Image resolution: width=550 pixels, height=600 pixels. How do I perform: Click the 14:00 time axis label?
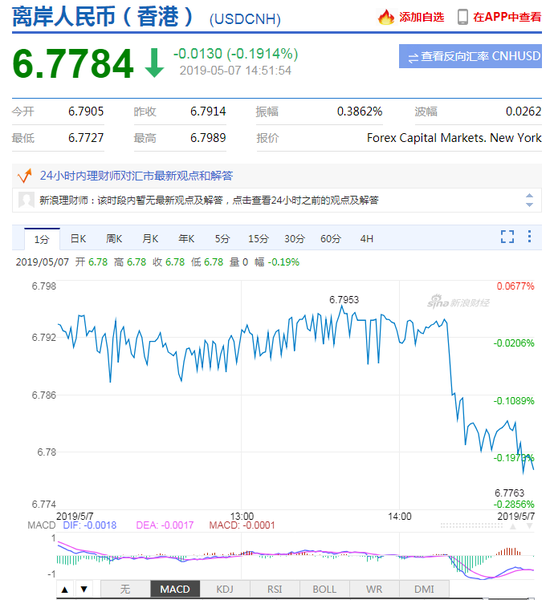[x=400, y=516]
